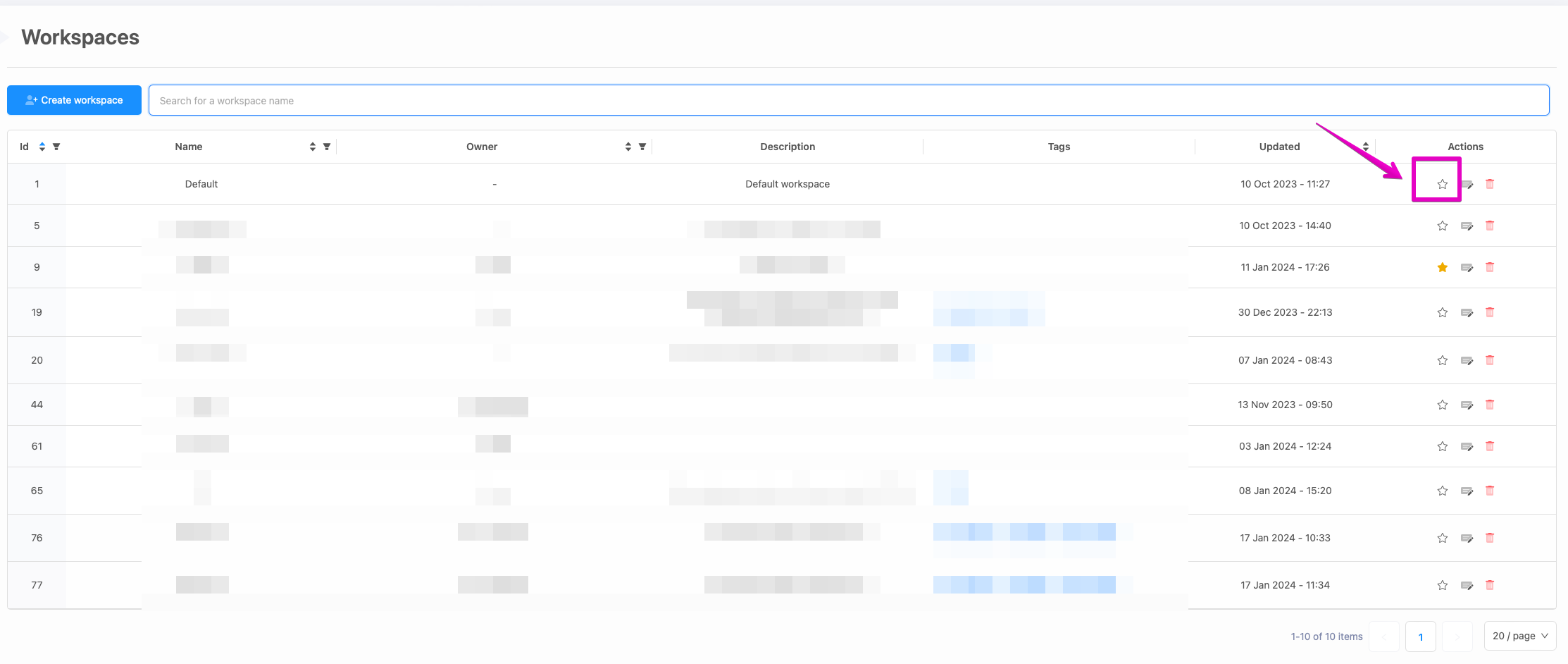Select page 1 in the pagination
1568x664 pixels.
pos(1421,636)
